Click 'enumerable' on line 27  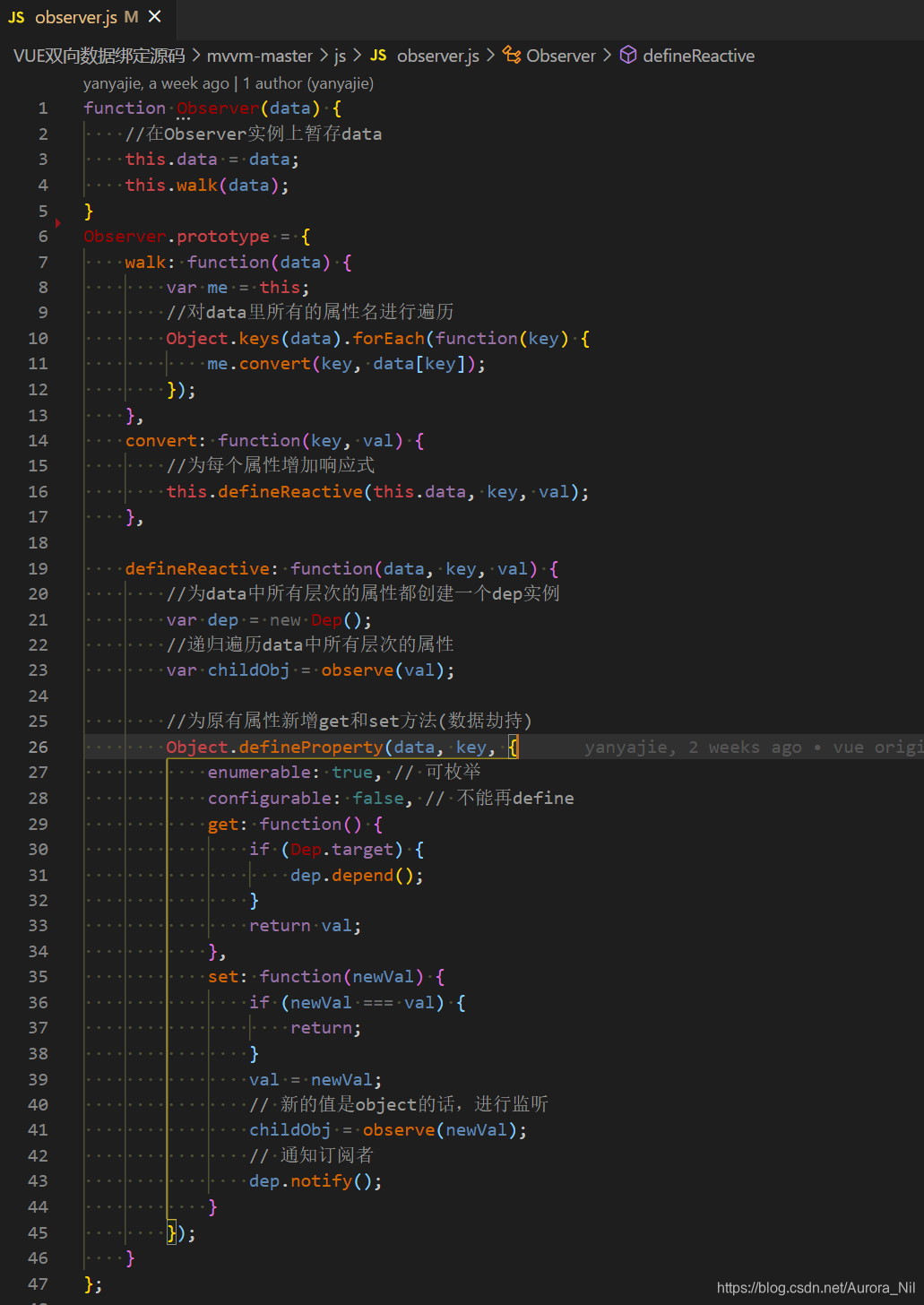point(259,772)
